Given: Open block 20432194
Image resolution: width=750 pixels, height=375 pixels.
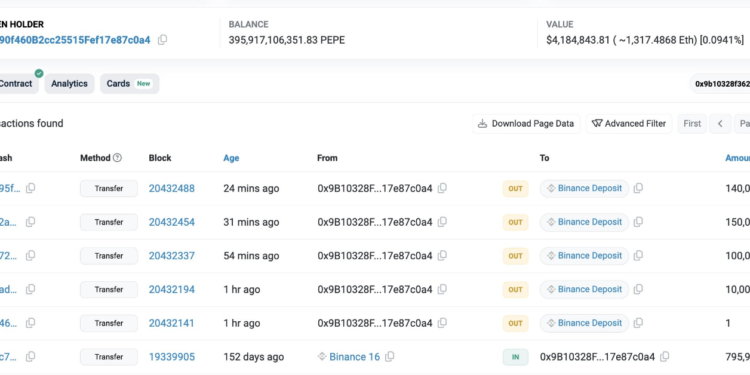Looking at the screenshot, I should [172, 289].
